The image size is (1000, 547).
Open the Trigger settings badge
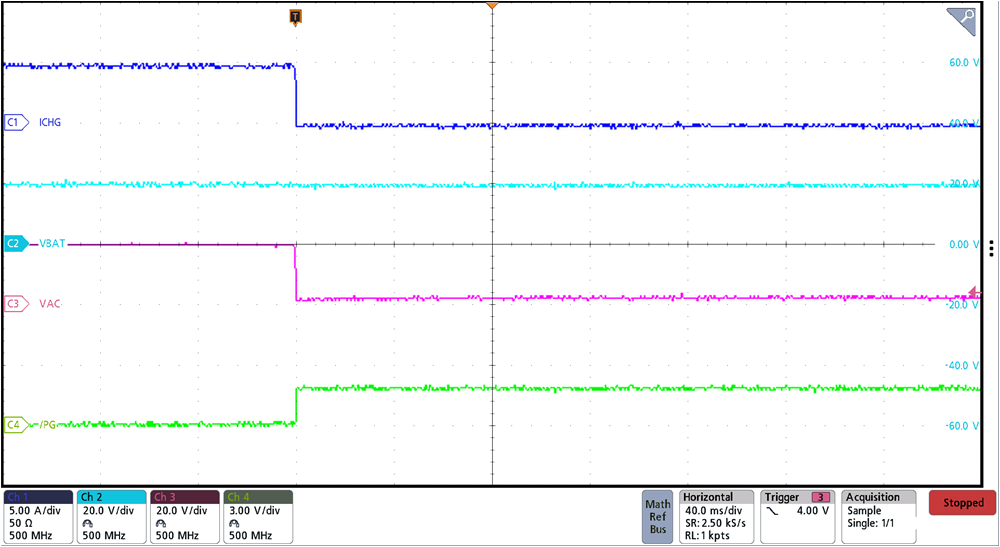coord(797,516)
